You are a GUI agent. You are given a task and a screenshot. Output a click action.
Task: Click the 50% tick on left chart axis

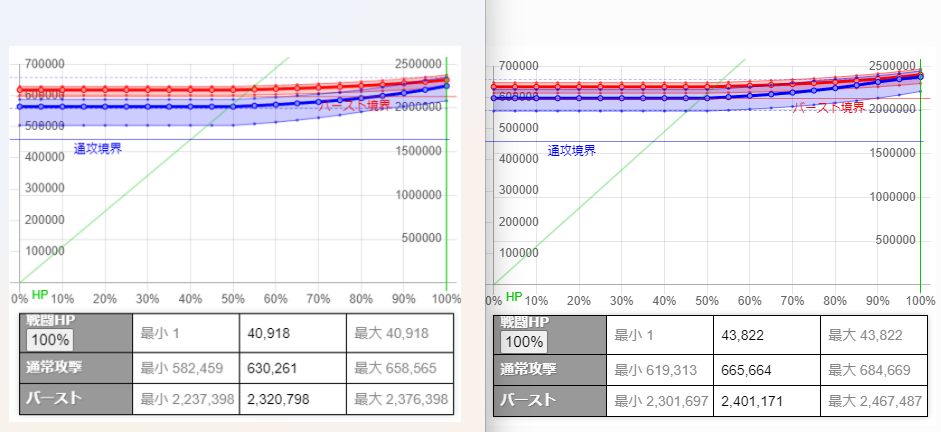coord(232,299)
